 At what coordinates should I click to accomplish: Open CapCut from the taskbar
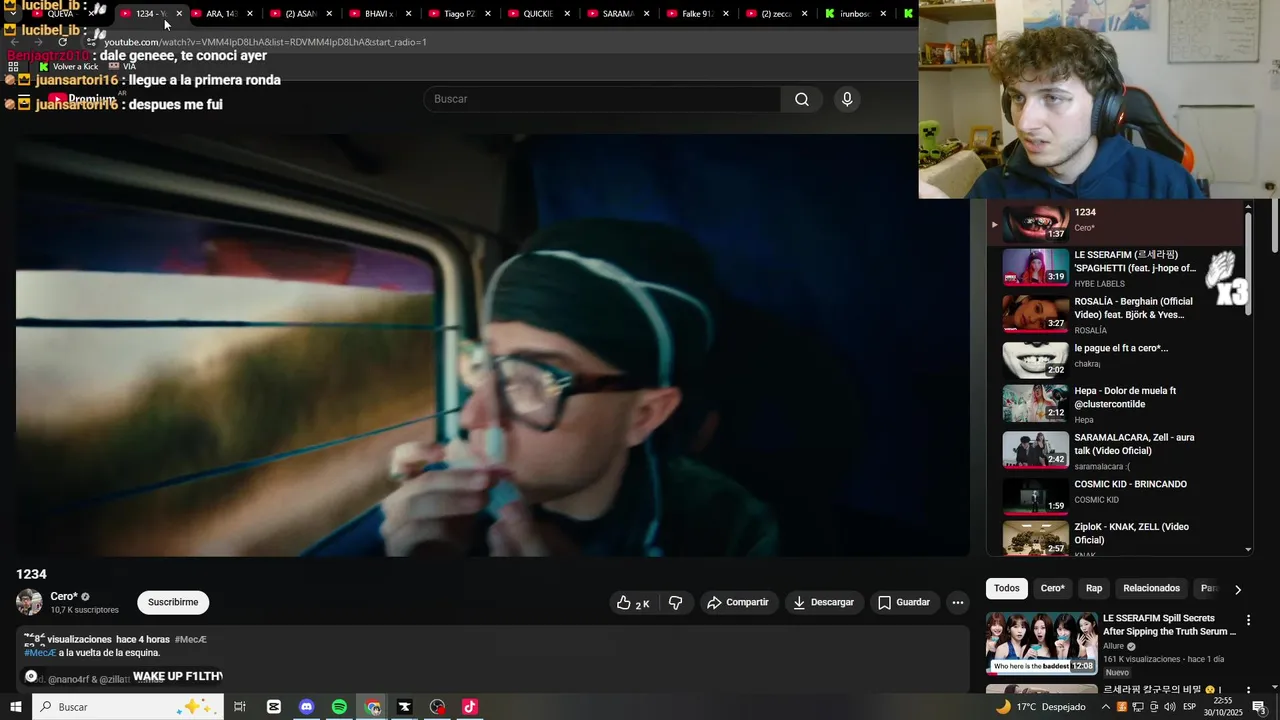coord(274,707)
